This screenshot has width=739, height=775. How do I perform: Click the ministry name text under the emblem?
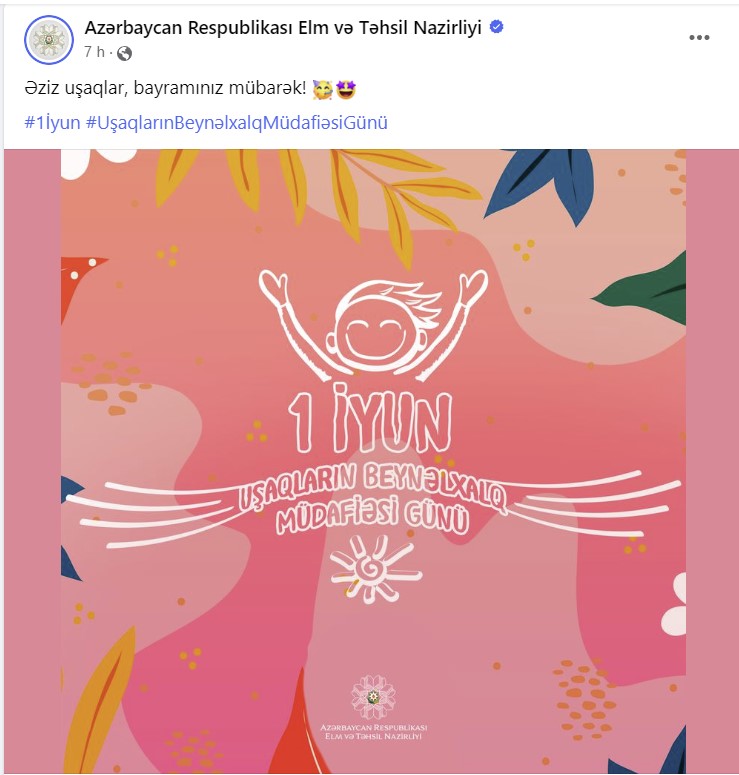[373, 732]
